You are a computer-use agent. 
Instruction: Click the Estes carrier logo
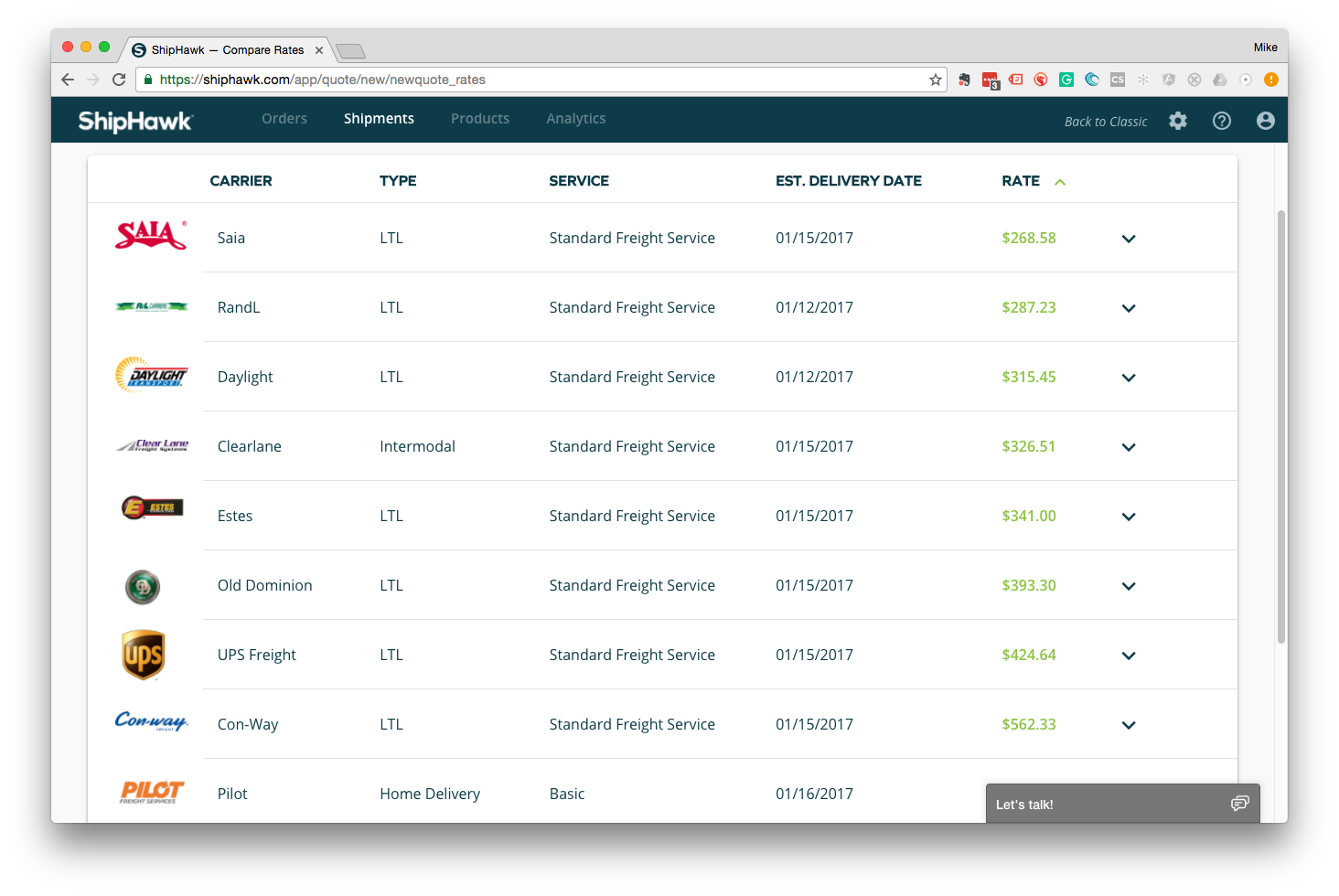152,507
